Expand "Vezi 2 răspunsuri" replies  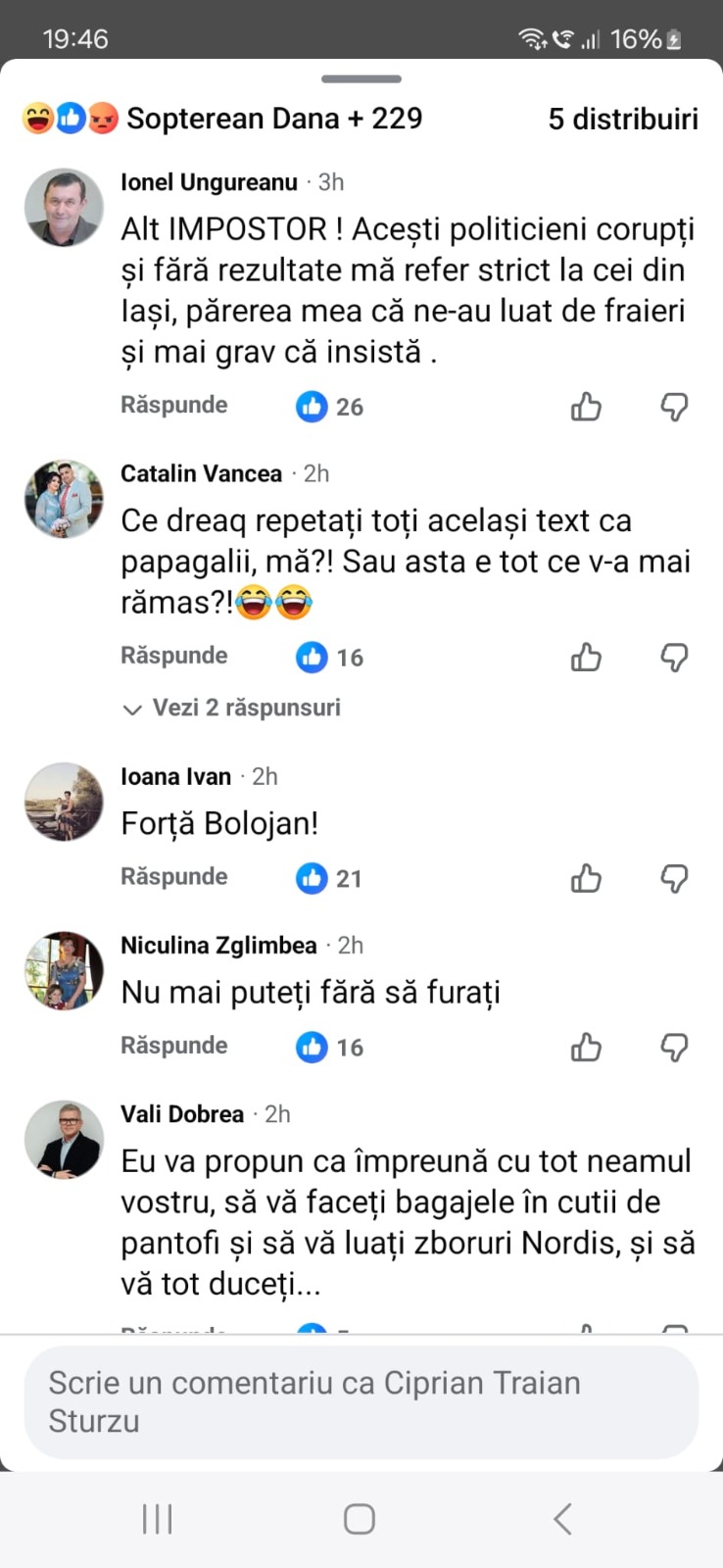(233, 708)
